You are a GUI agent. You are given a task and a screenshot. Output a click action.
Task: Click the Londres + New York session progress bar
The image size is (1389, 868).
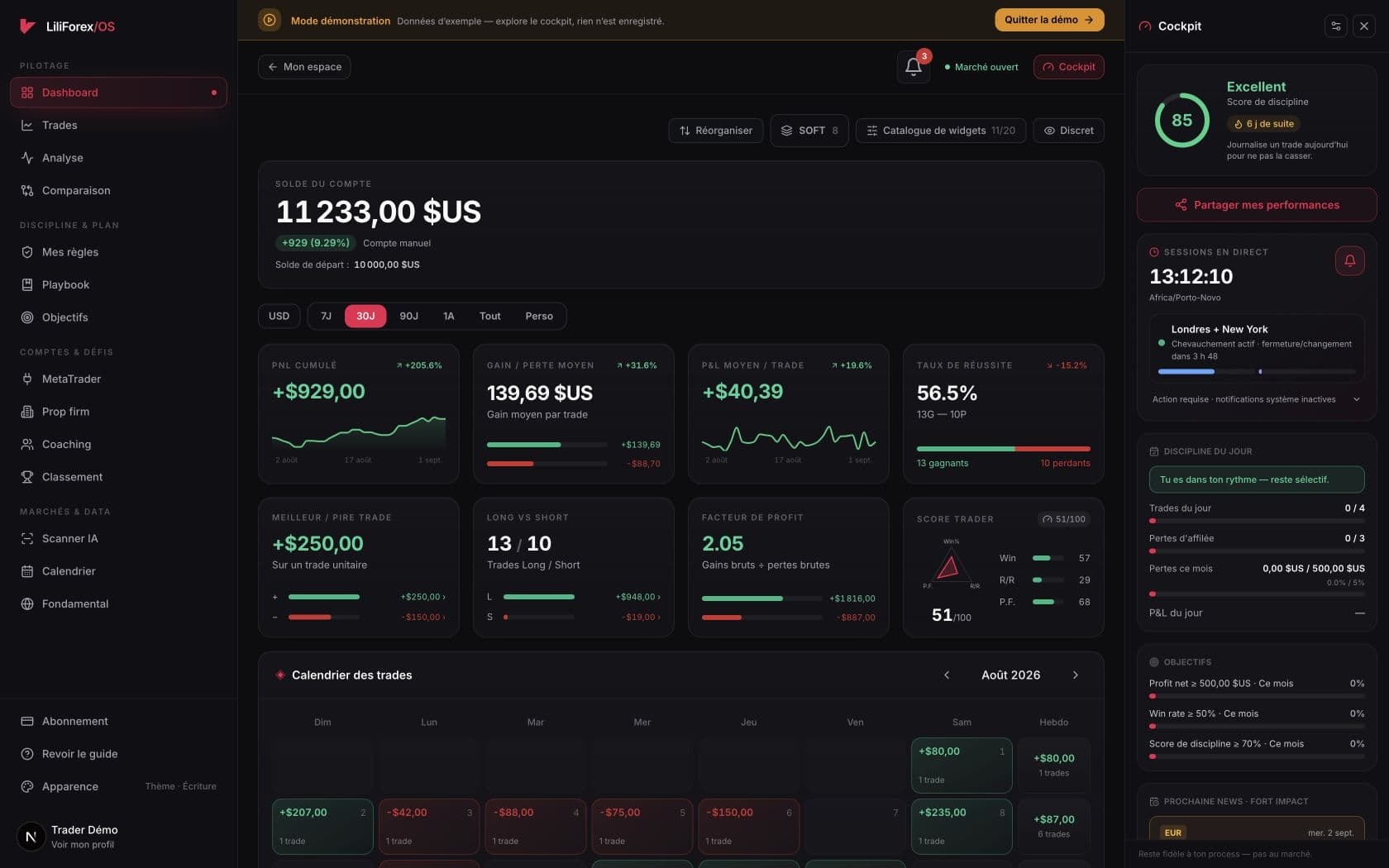coord(1257,372)
